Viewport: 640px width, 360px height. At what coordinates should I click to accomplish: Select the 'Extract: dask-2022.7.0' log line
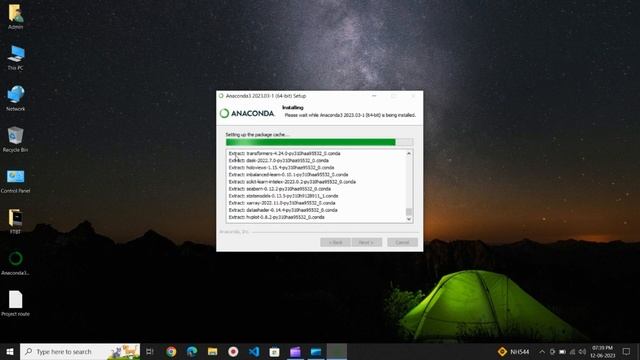(x=278, y=160)
